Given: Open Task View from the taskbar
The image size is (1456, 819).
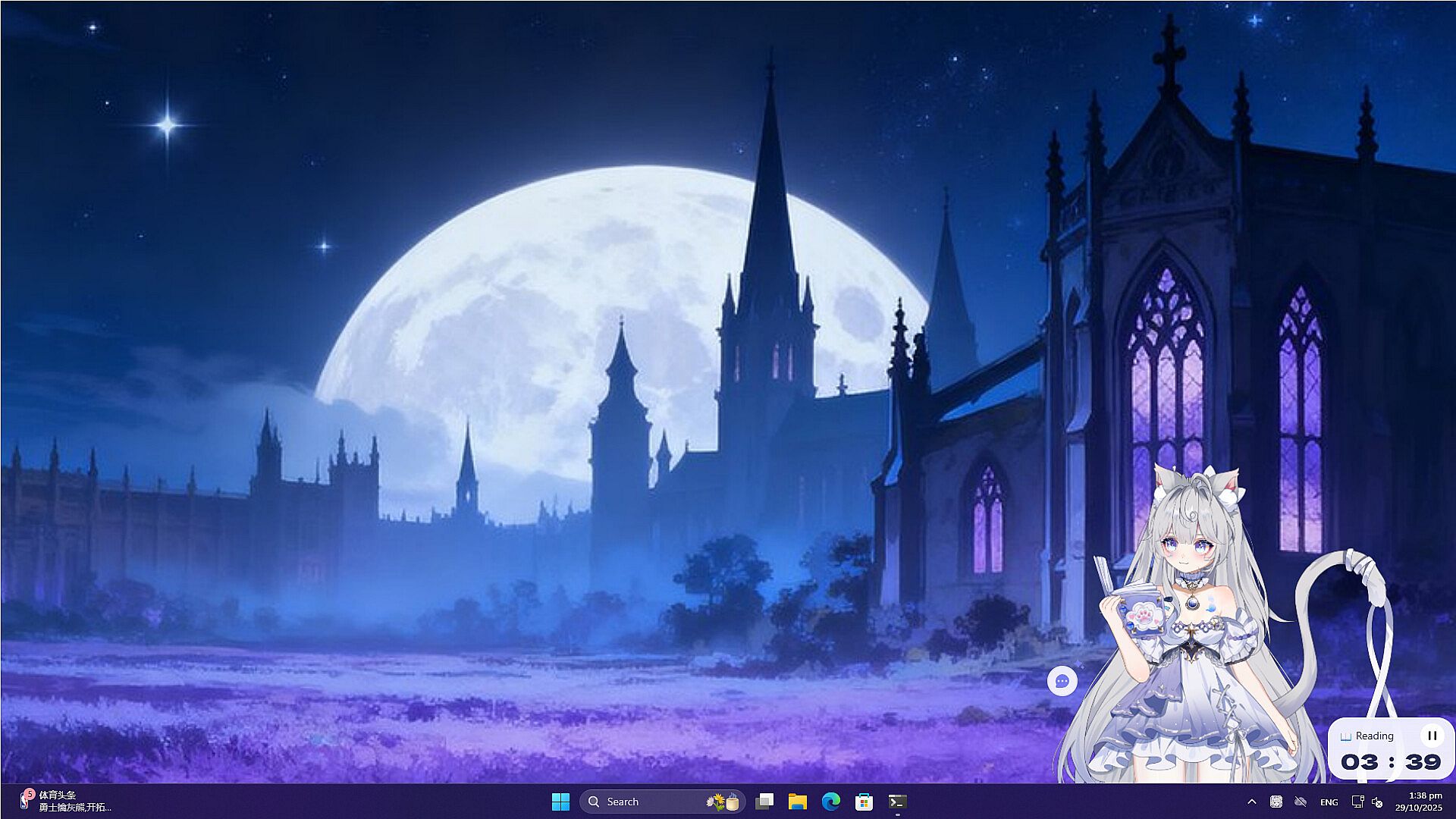Looking at the screenshot, I should pos(765,802).
